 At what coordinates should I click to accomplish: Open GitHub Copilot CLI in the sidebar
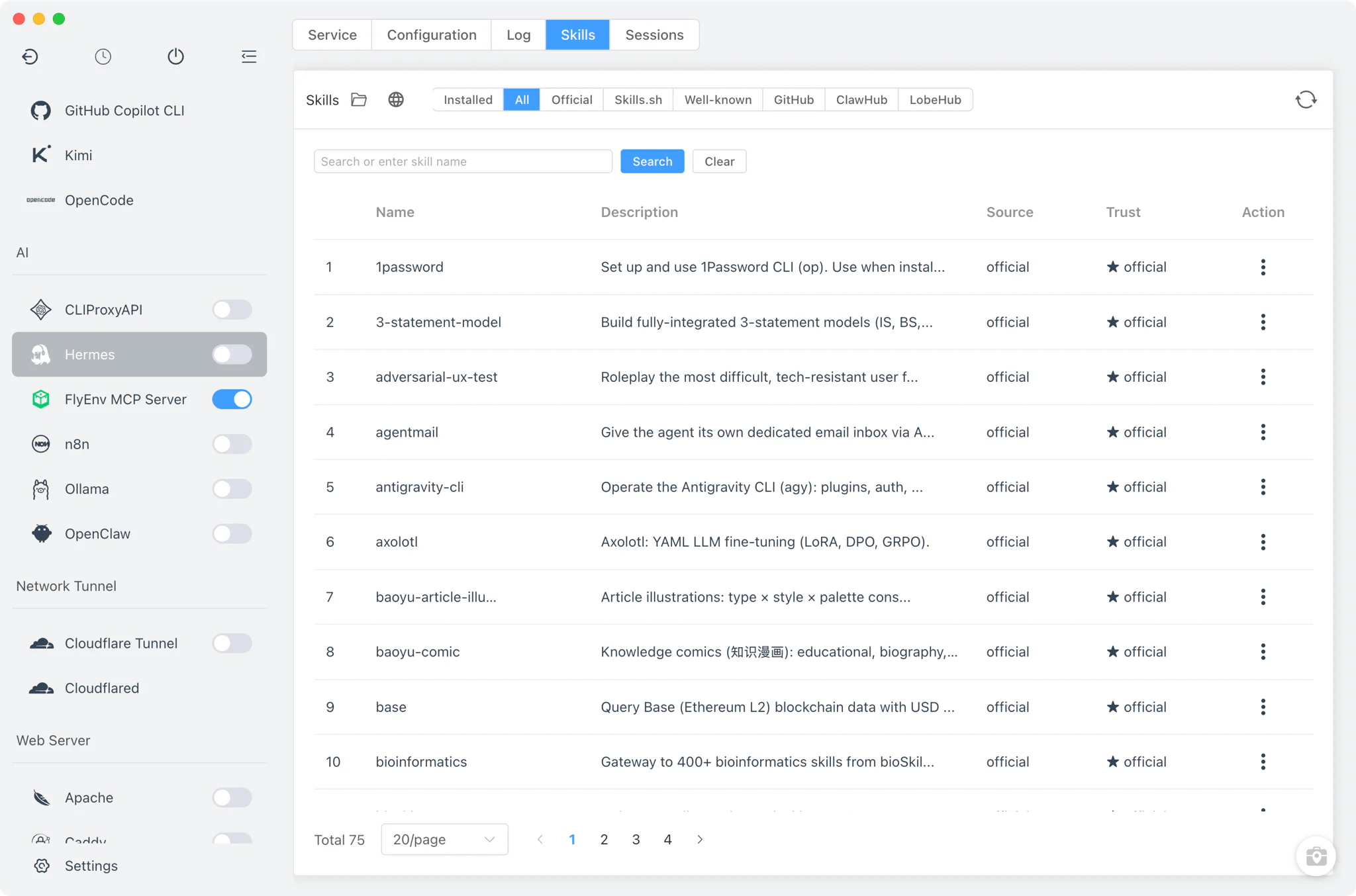coord(140,111)
